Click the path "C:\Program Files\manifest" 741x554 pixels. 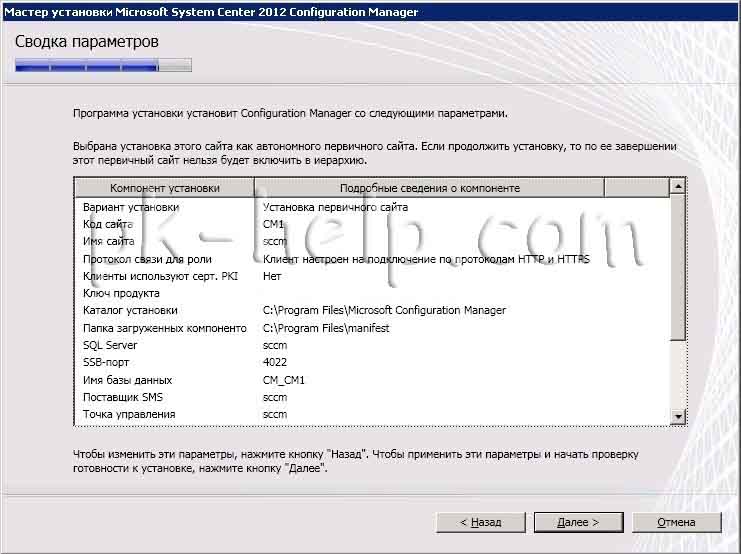326,328
